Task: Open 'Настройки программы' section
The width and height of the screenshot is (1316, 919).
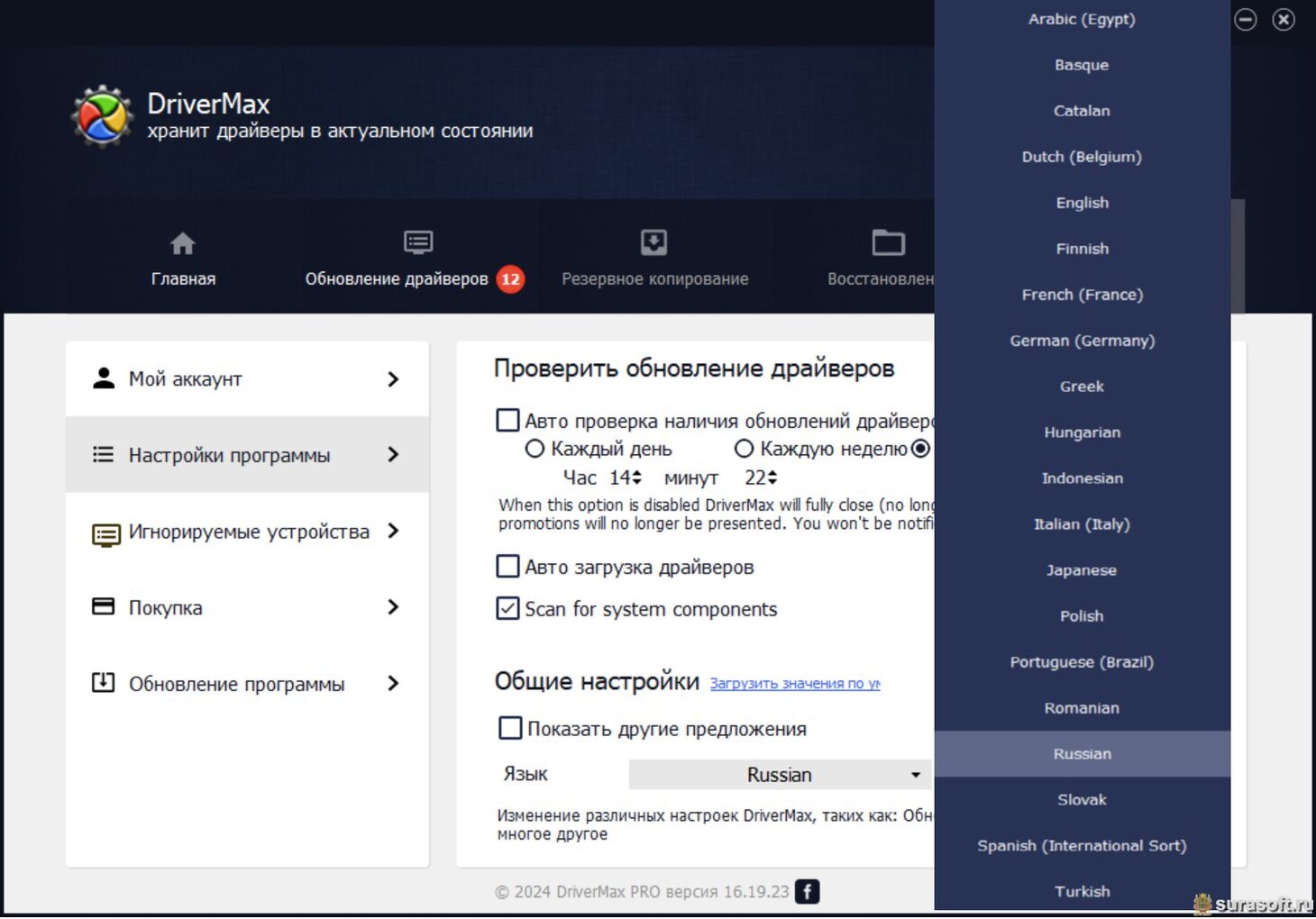Action: [247, 455]
